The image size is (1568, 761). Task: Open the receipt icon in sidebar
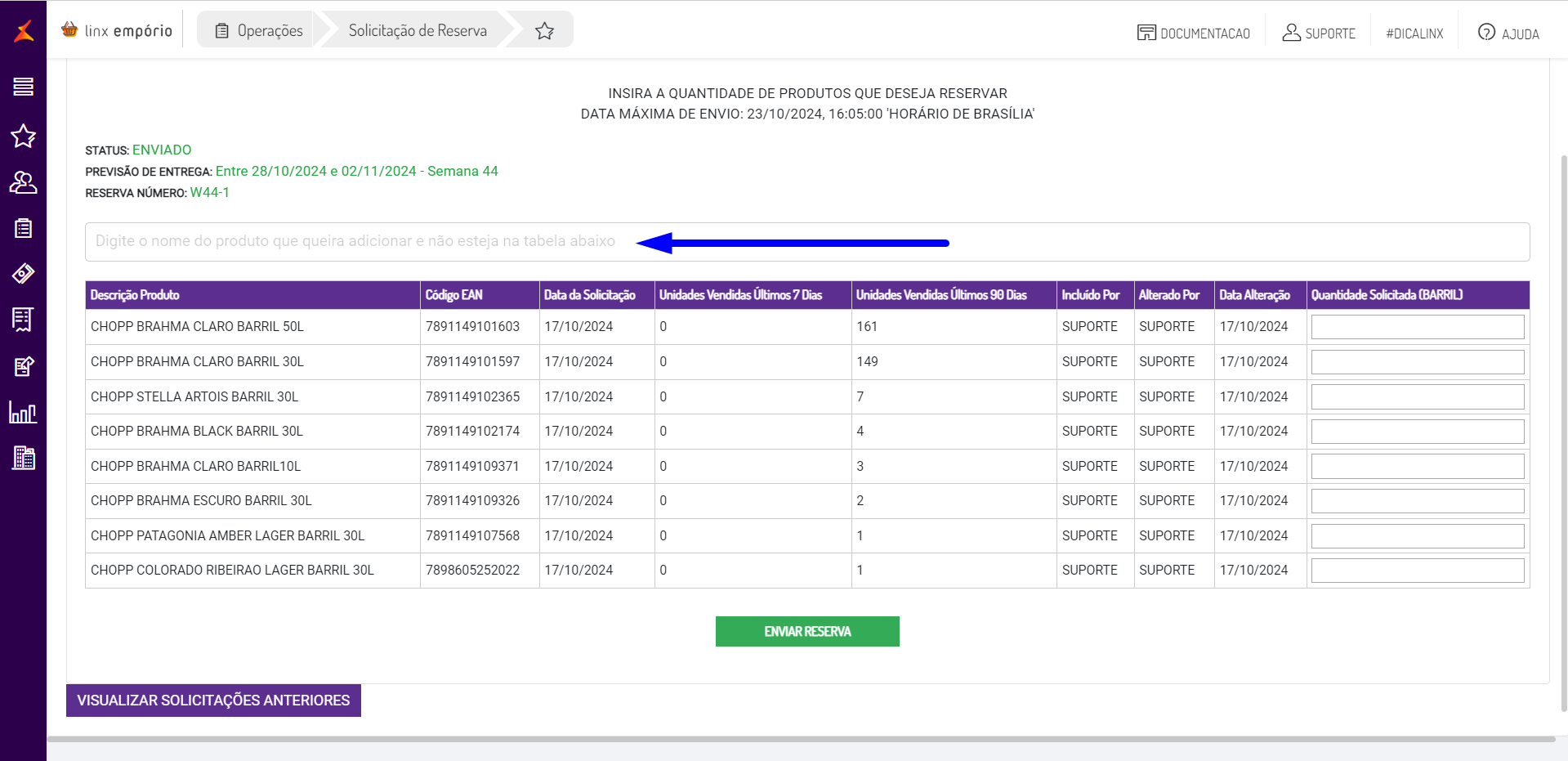23,320
